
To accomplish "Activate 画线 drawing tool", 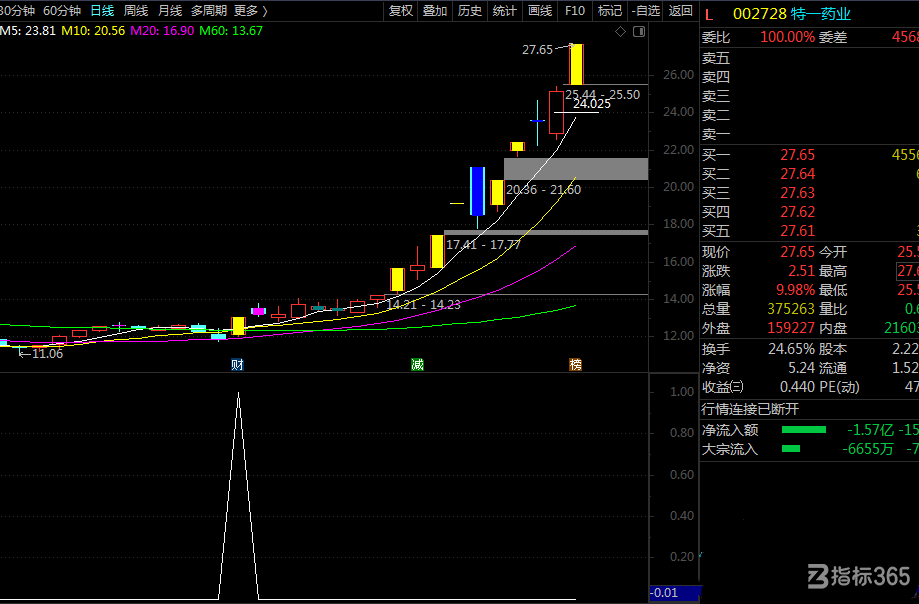I will [540, 11].
